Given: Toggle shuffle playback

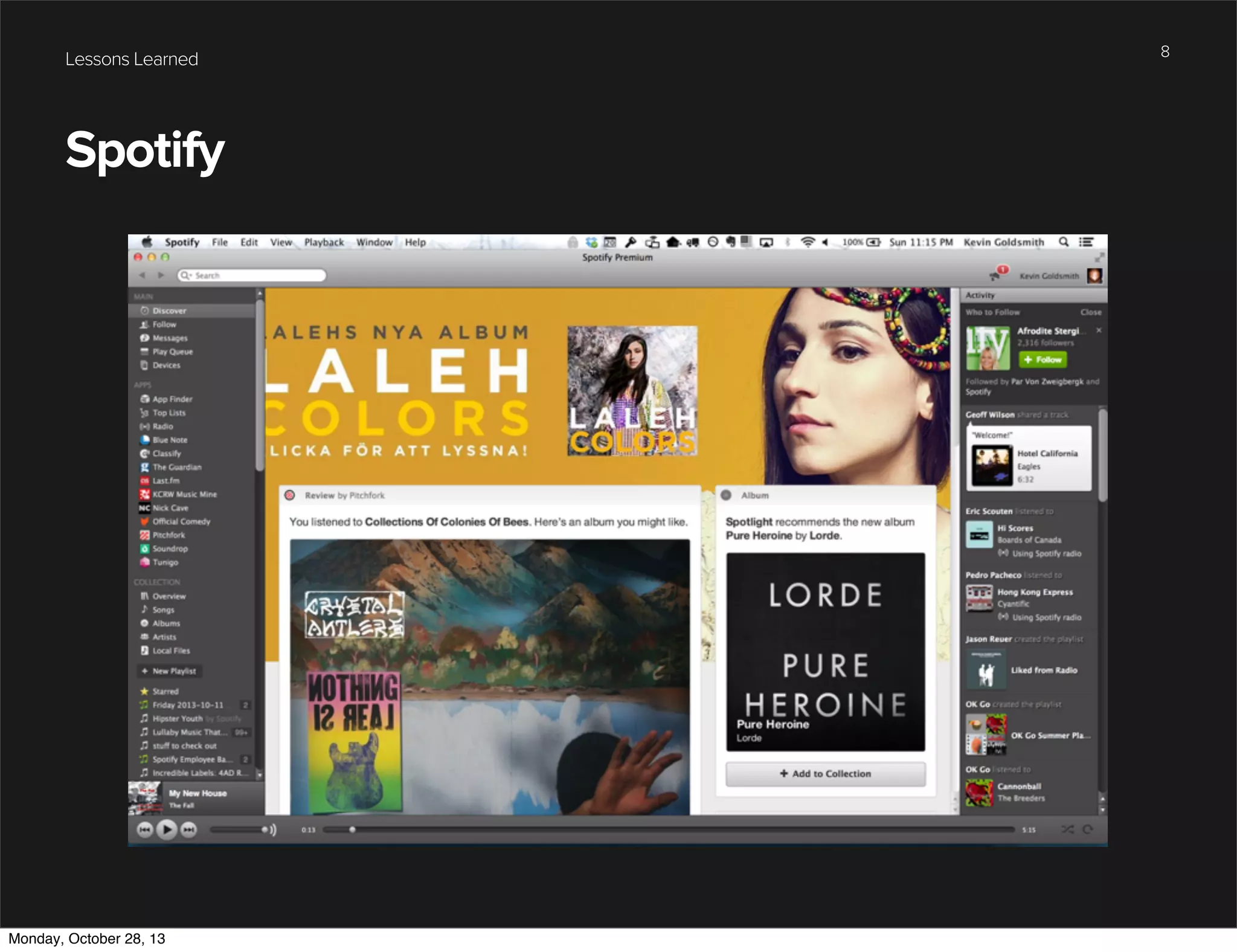Looking at the screenshot, I should (x=1067, y=829).
